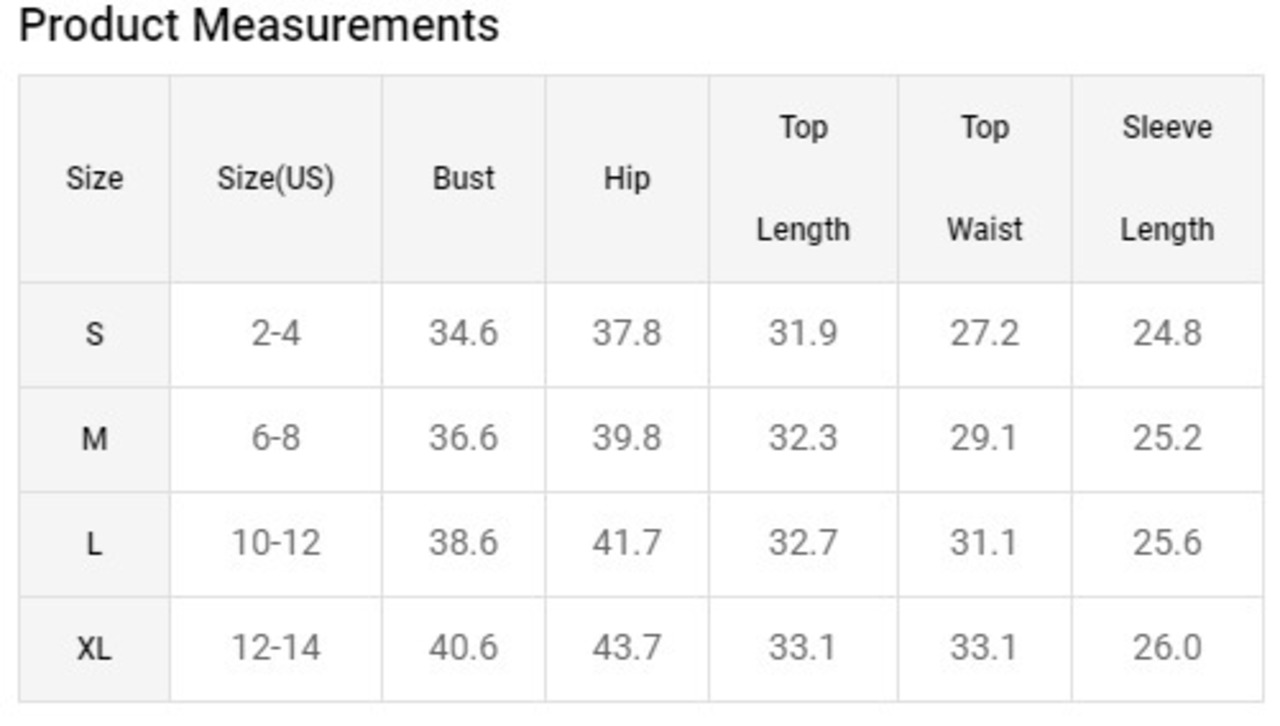
Task: Click the Product Measurements heading
Action: coord(259,24)
